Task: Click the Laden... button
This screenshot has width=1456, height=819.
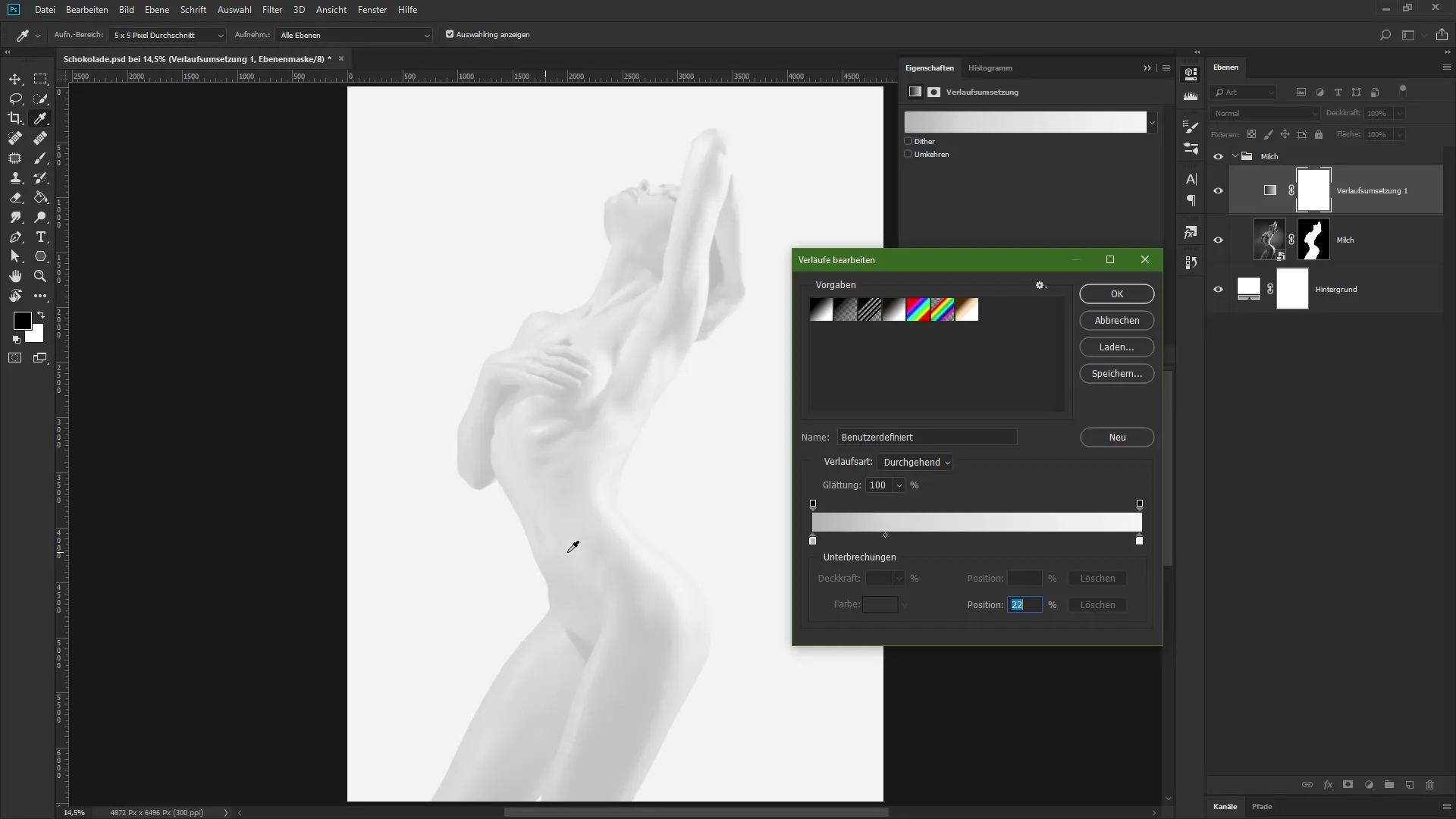Action: click(1117, 347)
